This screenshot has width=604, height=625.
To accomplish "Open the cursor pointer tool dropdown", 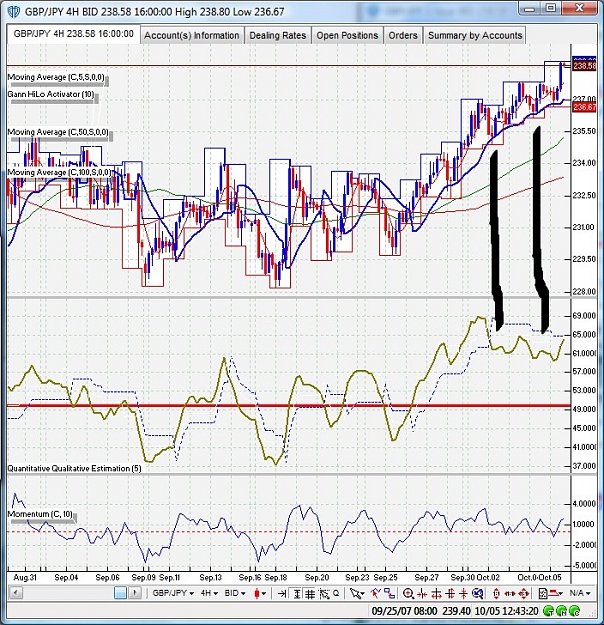I will coord(357,594).
